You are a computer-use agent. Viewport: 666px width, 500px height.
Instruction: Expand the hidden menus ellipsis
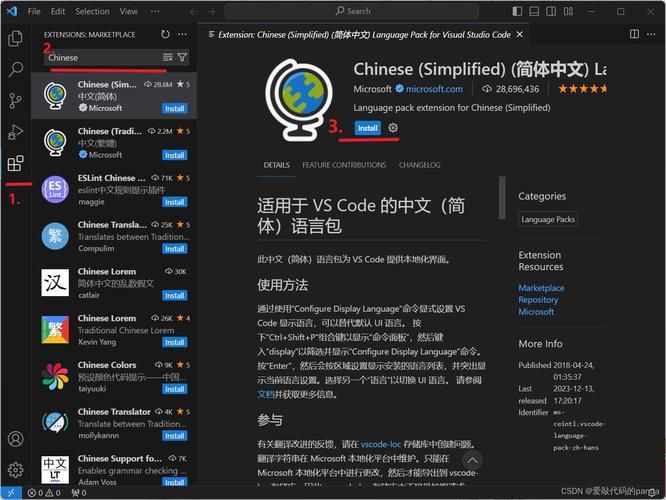click(x=155, y=11)
